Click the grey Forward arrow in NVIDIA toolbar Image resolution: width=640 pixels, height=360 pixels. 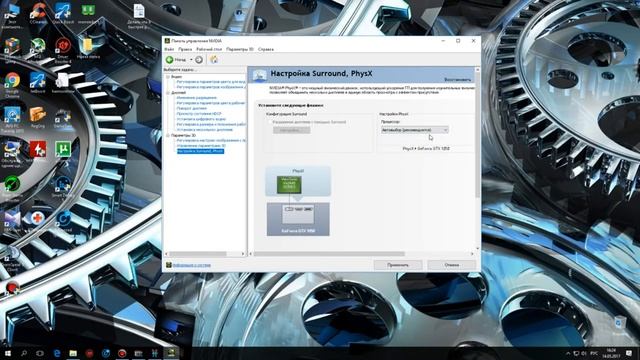pos(199,60)
